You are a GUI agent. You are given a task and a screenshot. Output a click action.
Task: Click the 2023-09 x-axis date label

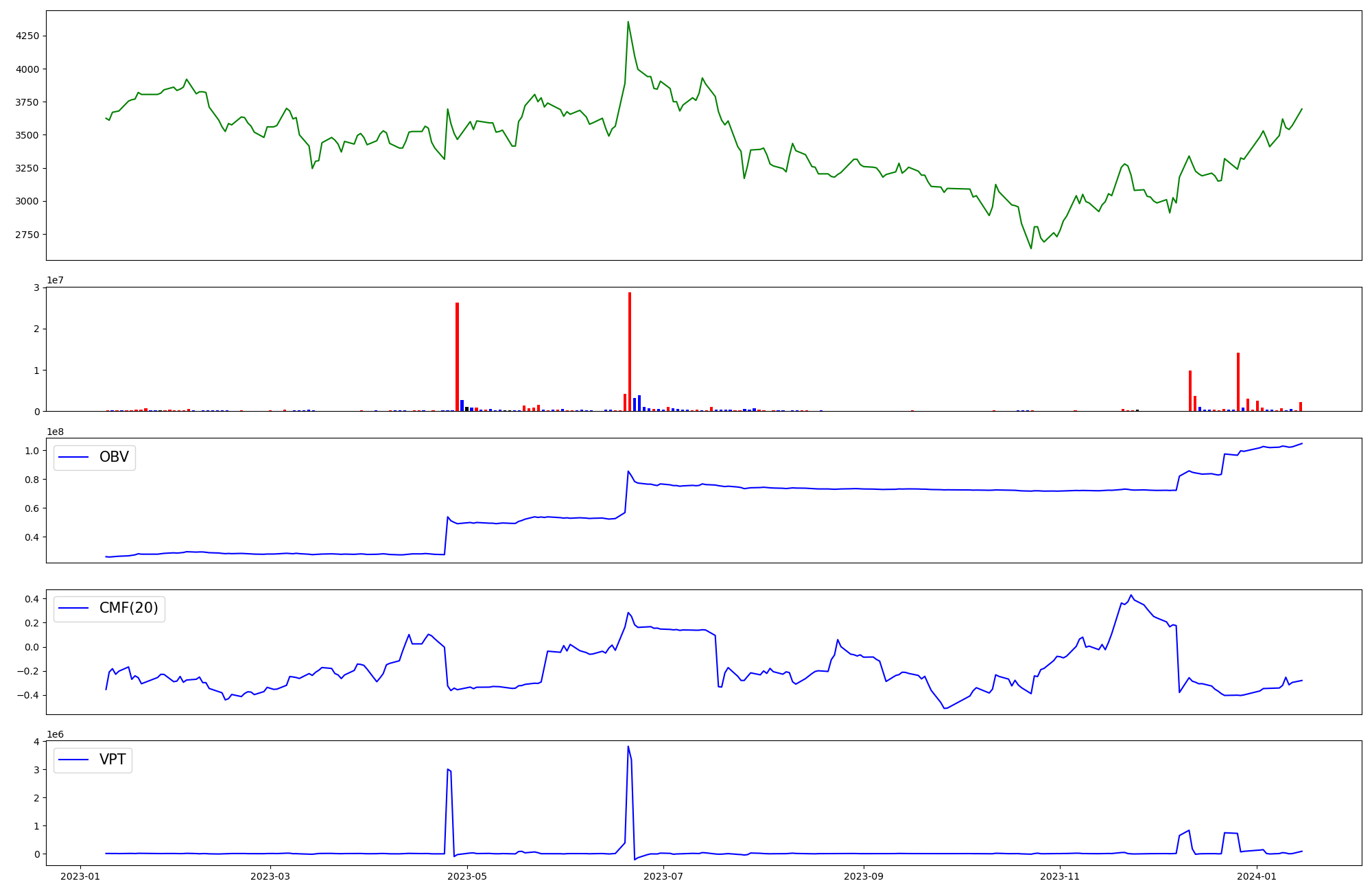(x=864, y=876)
